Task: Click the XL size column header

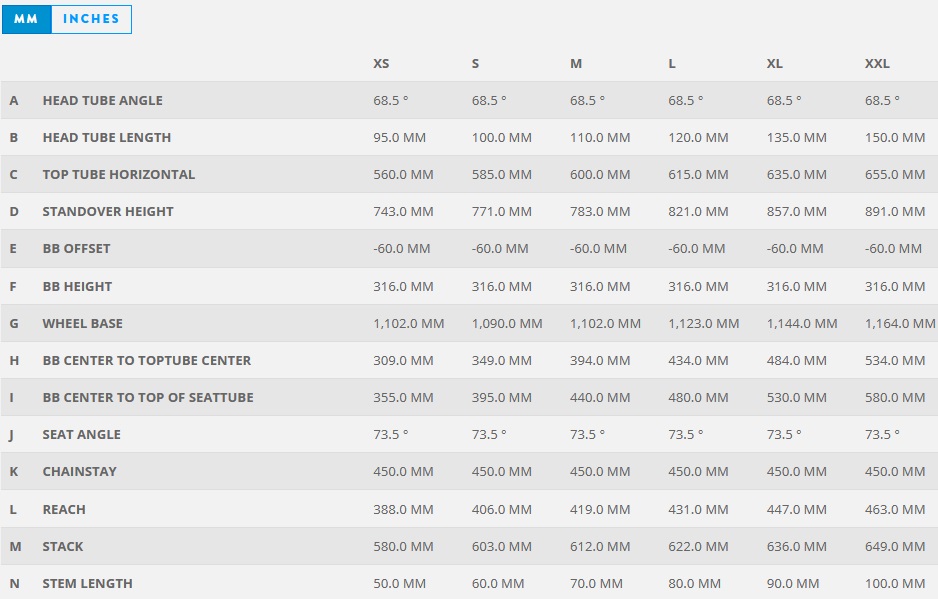Action: tap(775, 63)
